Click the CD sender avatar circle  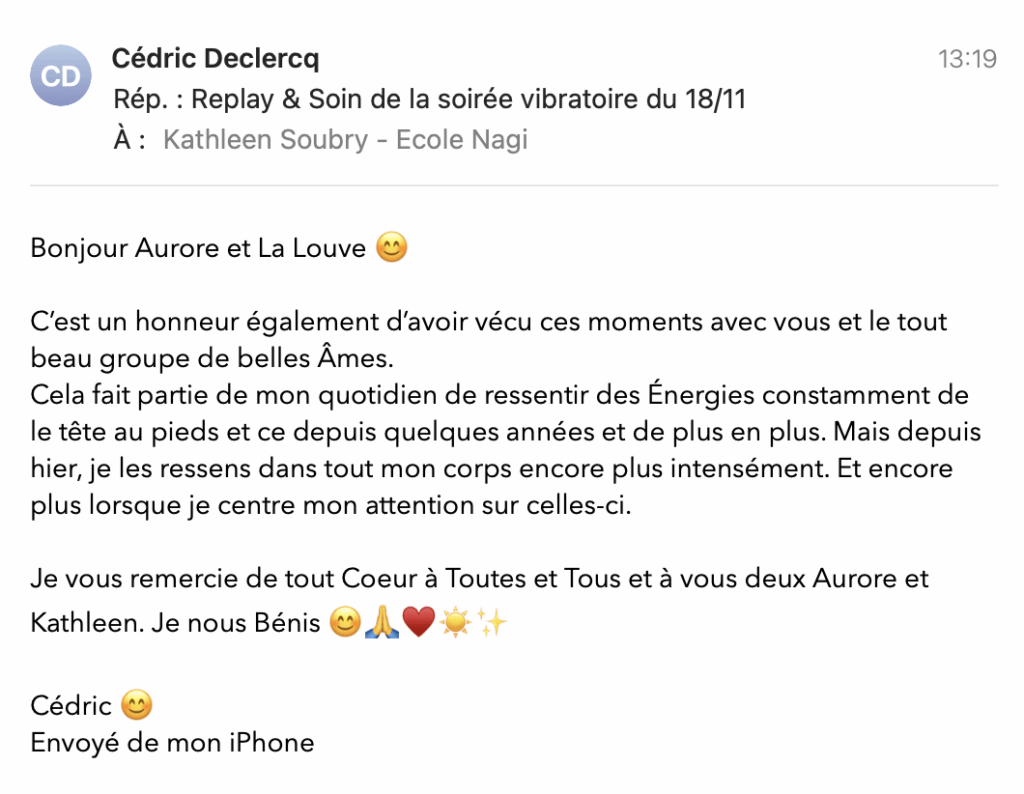pyautogui.click(x=61, y=76)
